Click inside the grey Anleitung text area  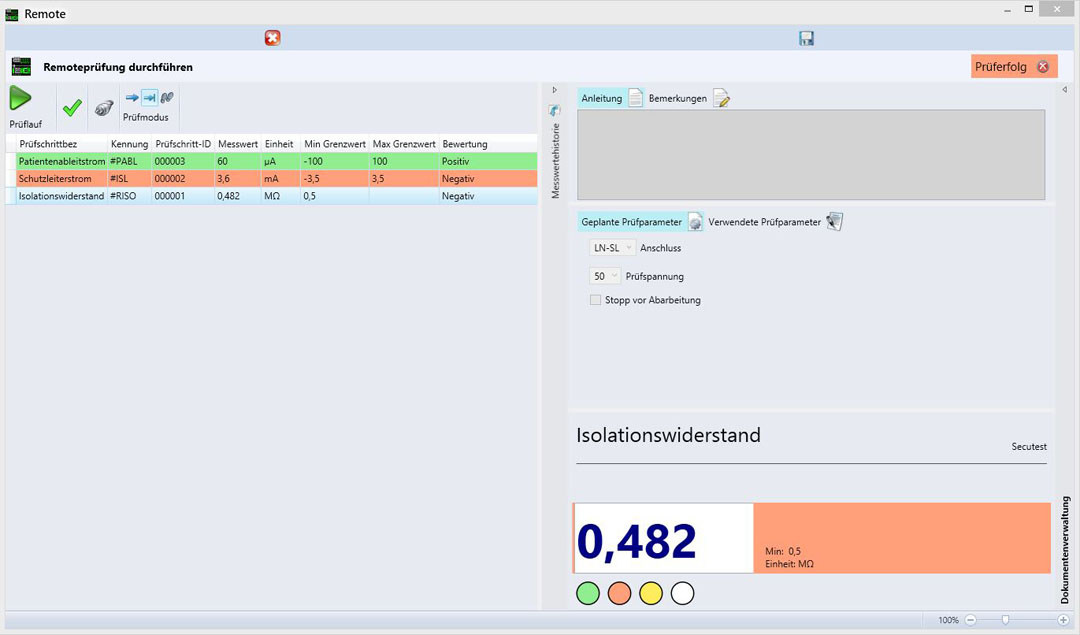[811, 155]
